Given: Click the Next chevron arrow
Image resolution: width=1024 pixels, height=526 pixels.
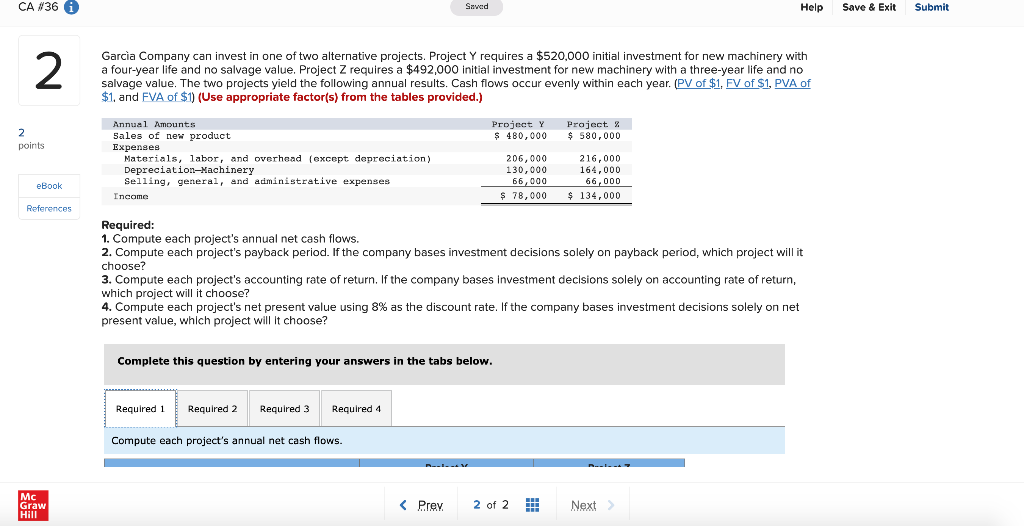Looking at the screenshot, I should tap(611, 505).
